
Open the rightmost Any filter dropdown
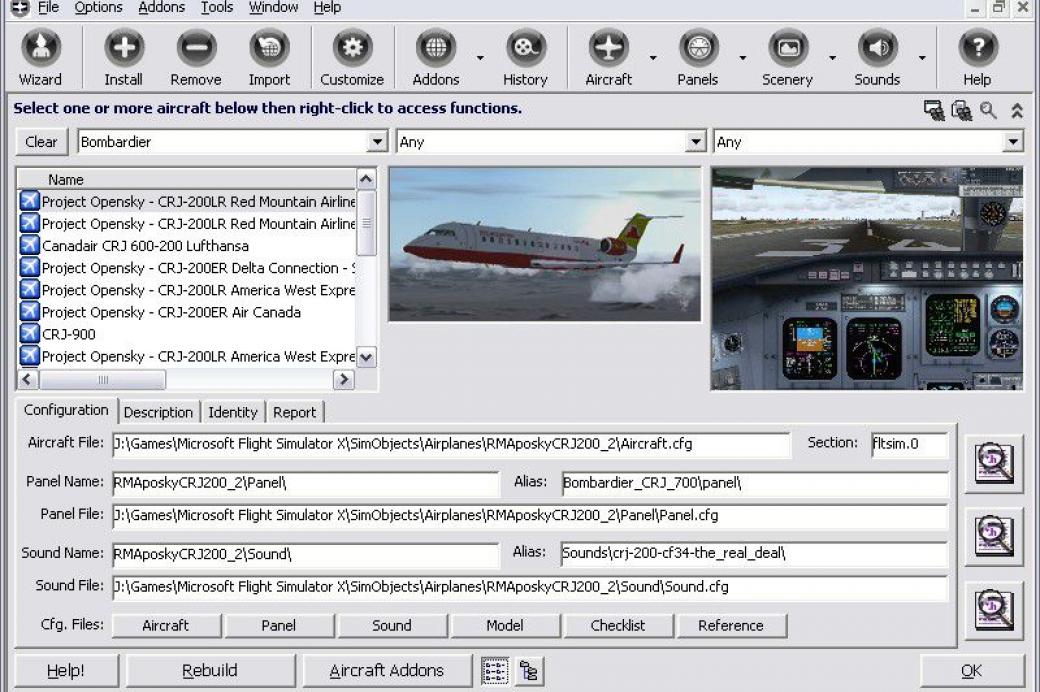[1013, 141]
